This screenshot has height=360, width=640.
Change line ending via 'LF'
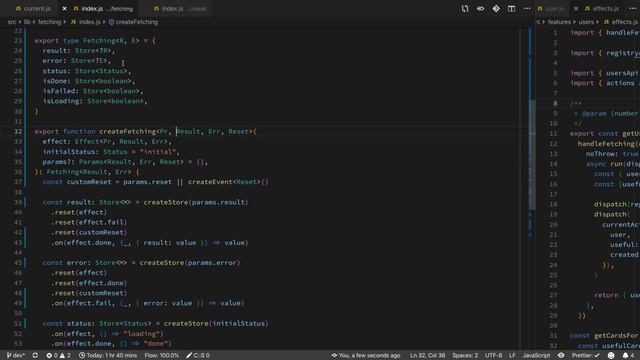512,356
